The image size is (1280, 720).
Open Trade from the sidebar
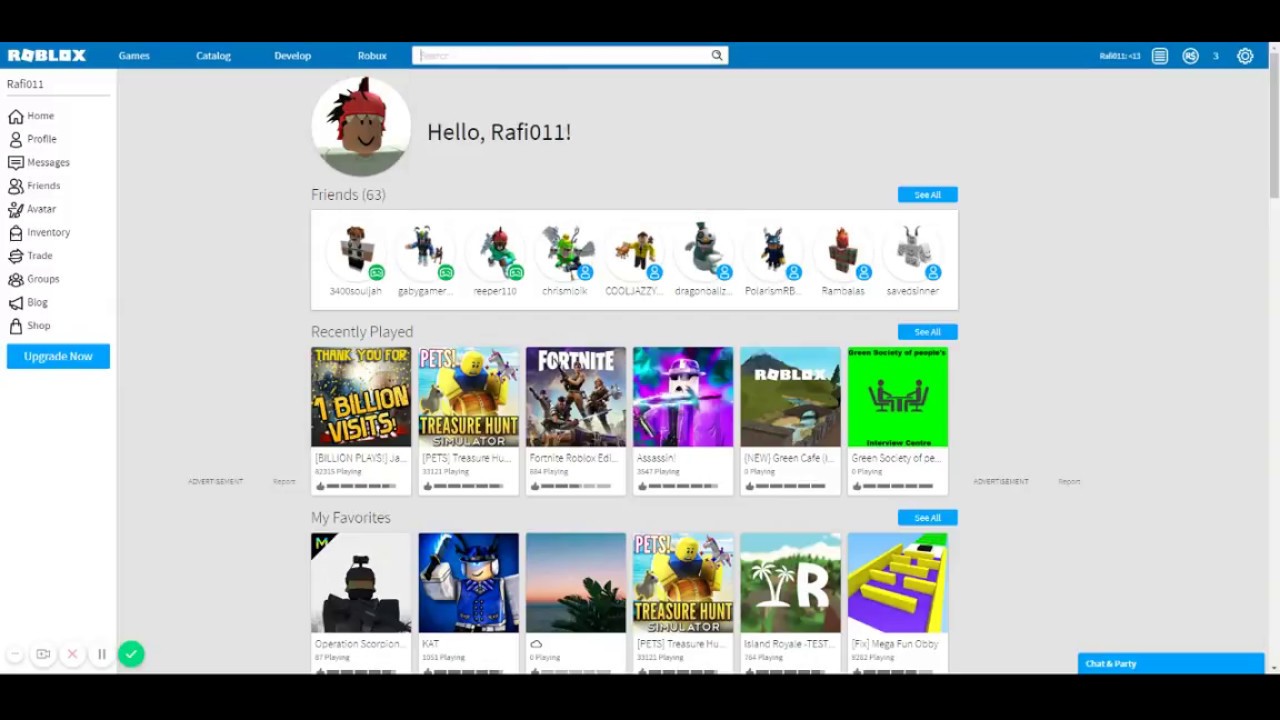tap(31, 256)
